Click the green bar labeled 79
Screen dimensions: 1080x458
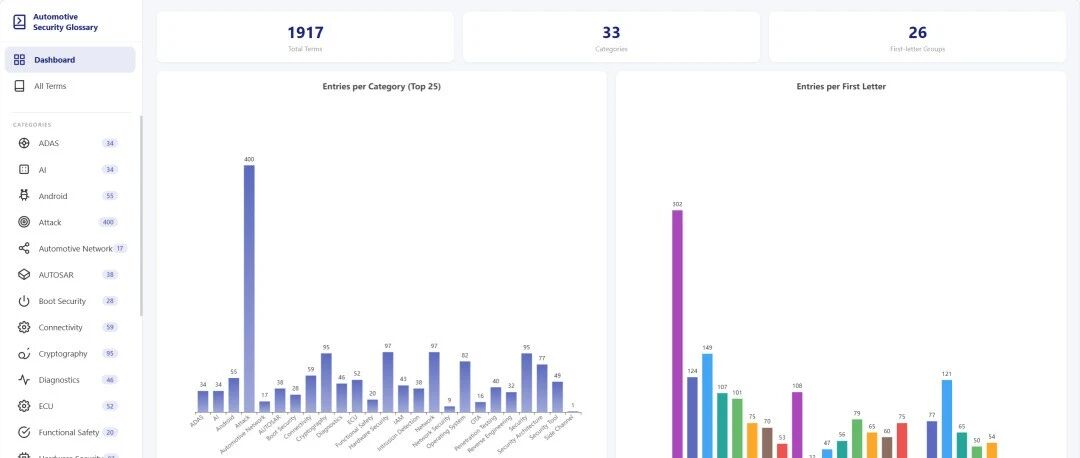click(857, 439)
